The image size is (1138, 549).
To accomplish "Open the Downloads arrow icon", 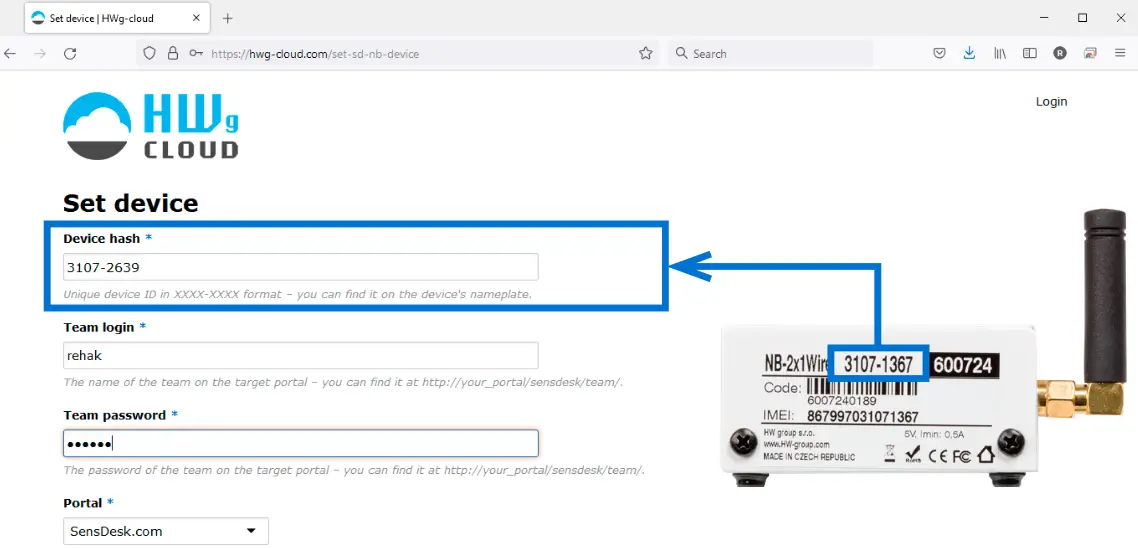I will pyautogui.click(x=969, y=53).
